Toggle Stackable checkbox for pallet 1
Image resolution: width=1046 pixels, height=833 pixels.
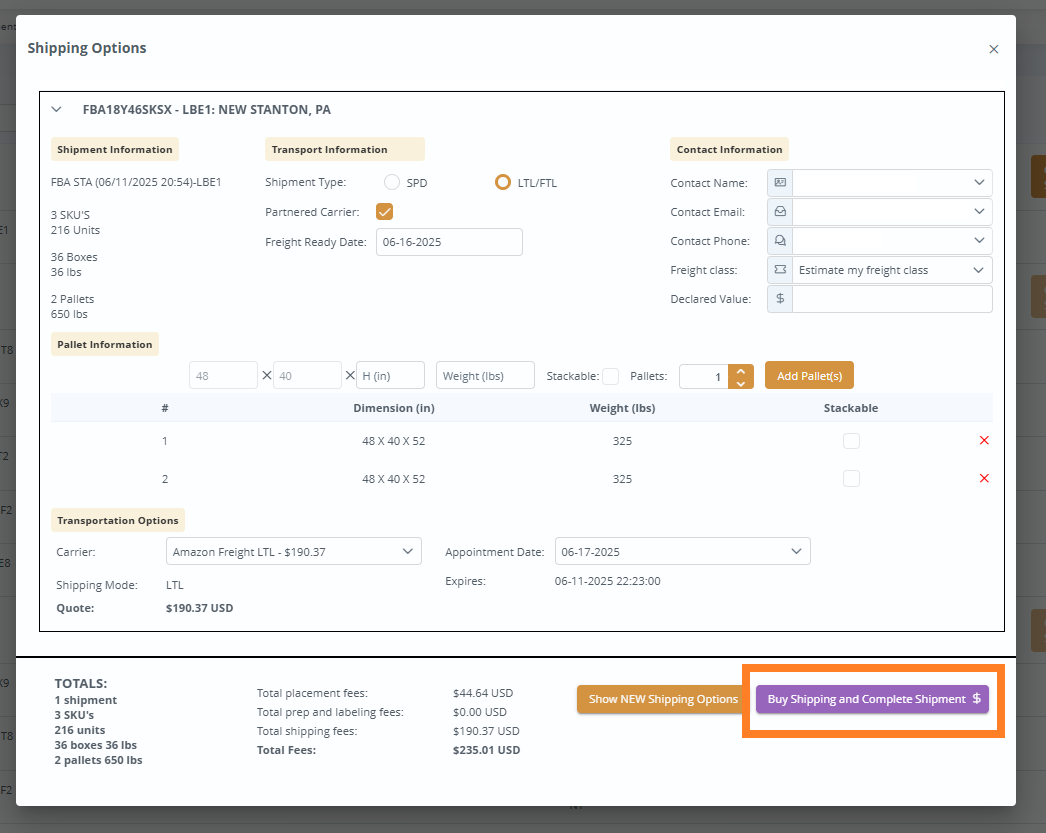[x=851, y=441]
